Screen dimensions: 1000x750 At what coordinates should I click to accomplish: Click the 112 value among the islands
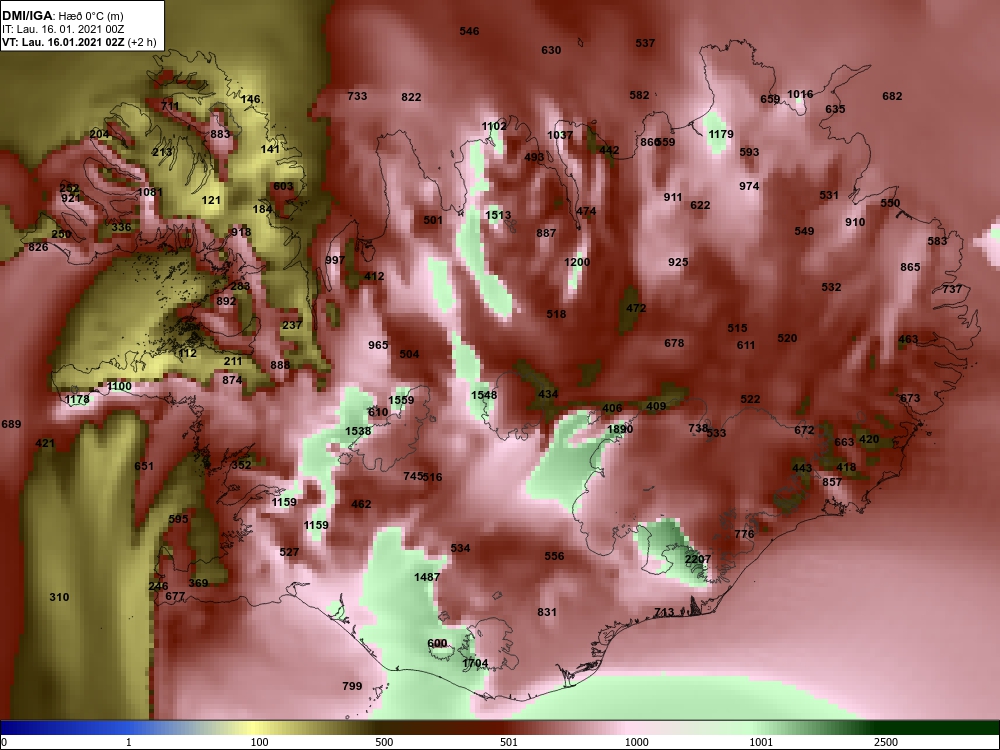coord(188,353)
